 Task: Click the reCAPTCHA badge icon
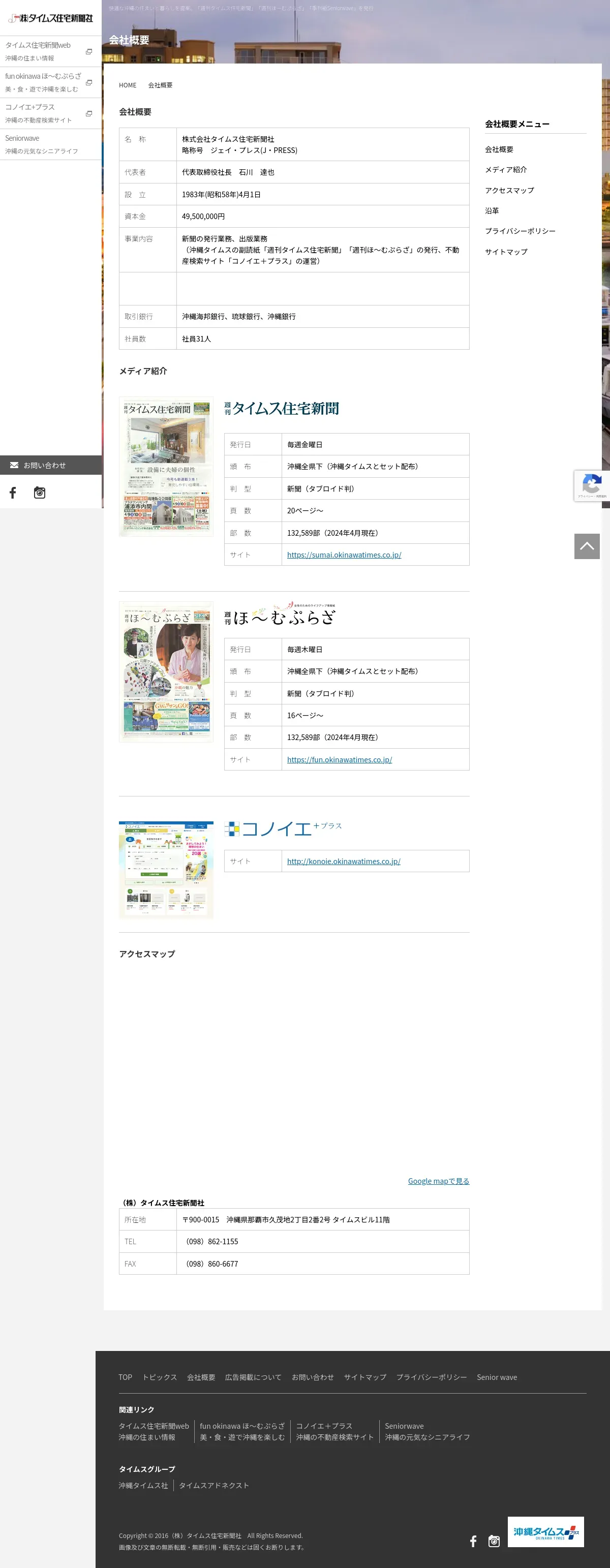[592, 485]
